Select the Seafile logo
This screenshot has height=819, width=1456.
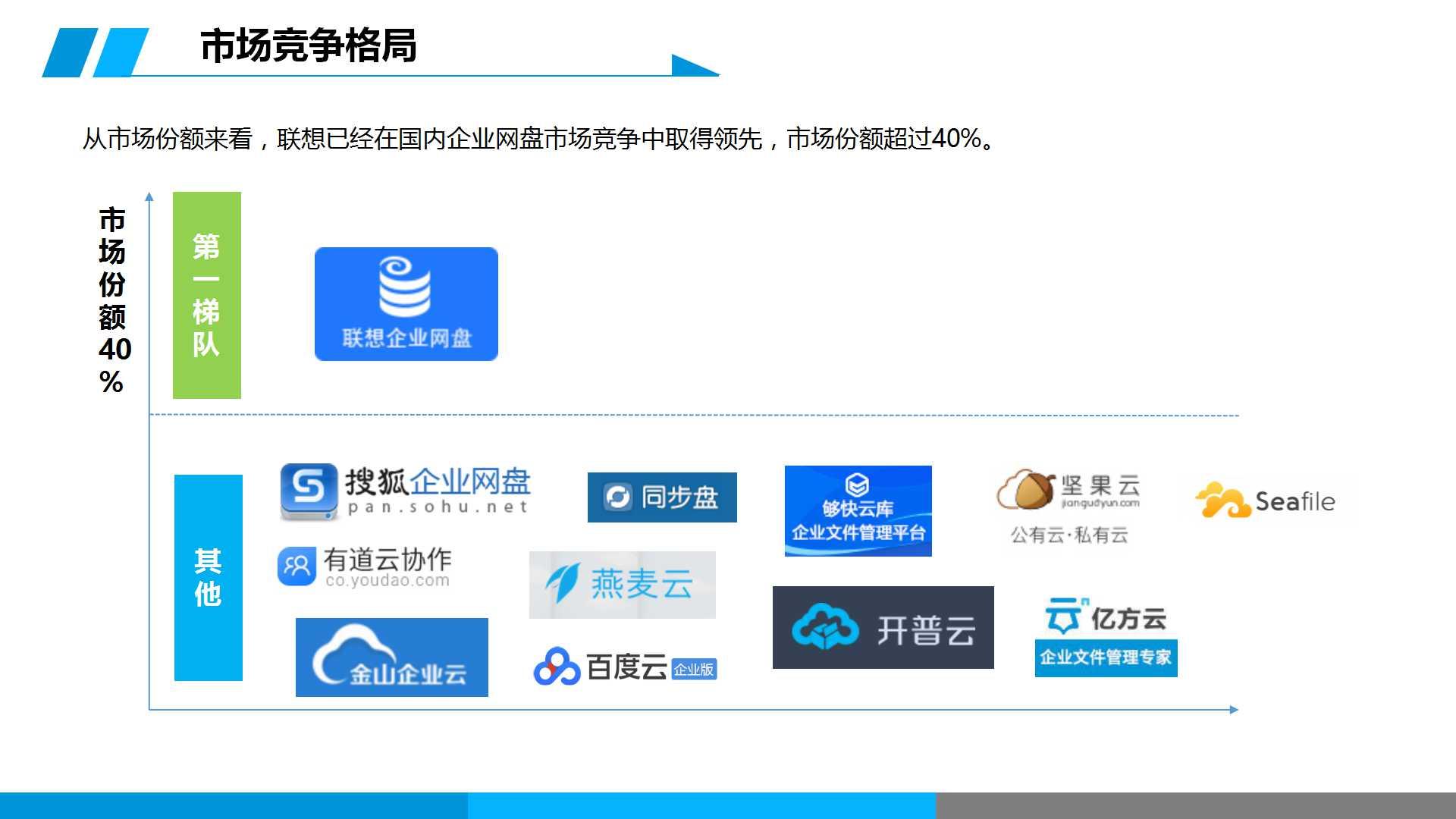(x=1265, y=500)
